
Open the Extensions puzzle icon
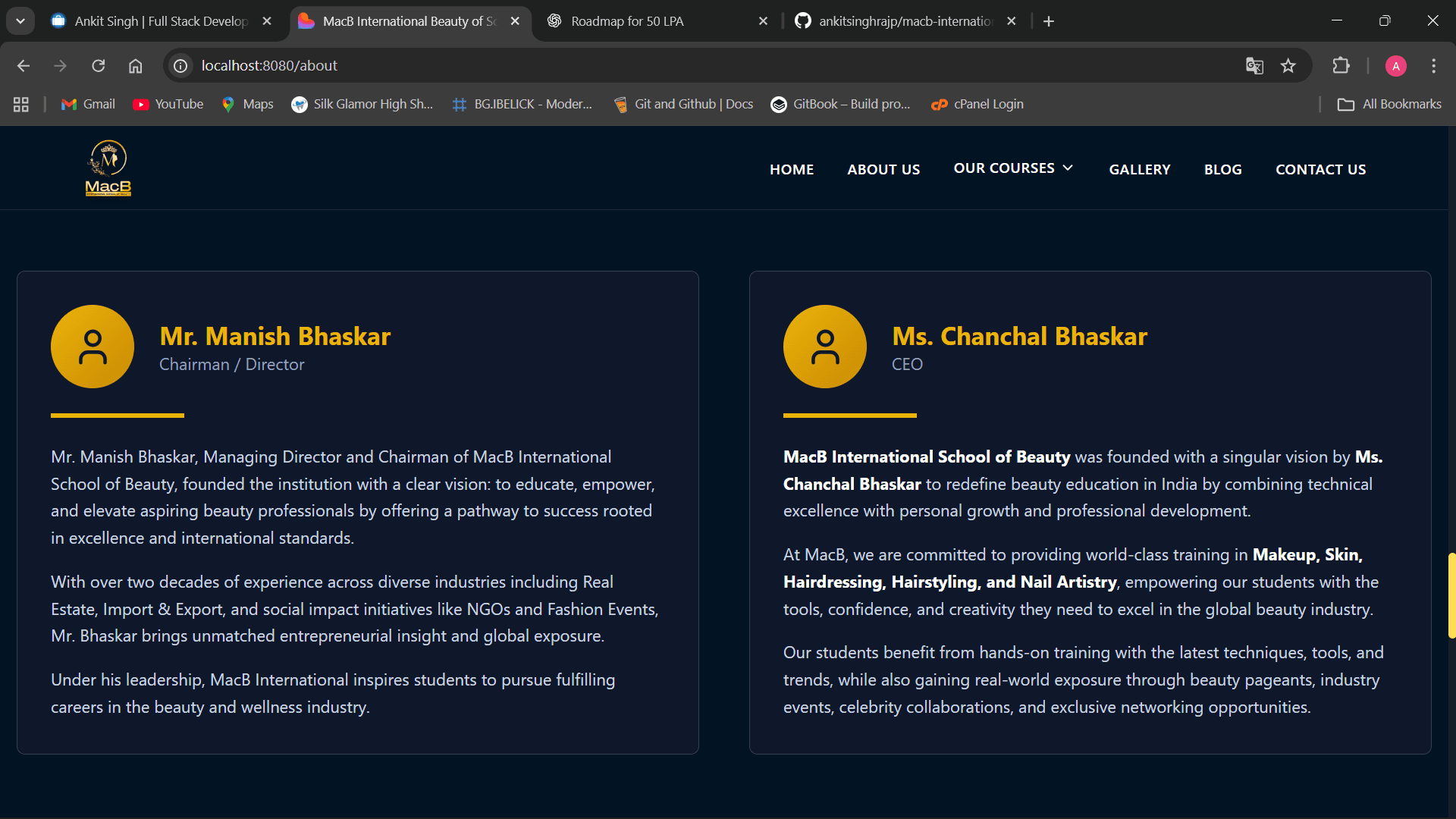point(1341,66)
